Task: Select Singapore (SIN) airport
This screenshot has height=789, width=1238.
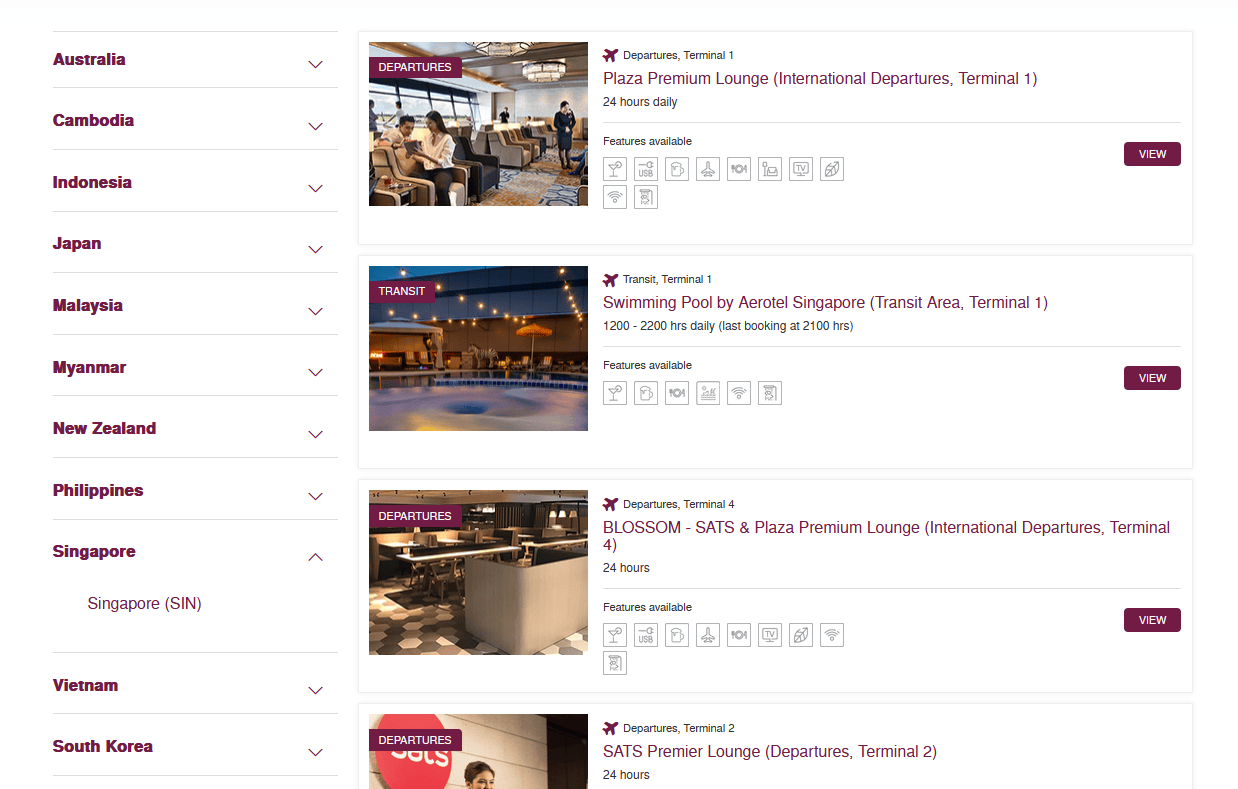Action: click(145, 604)
